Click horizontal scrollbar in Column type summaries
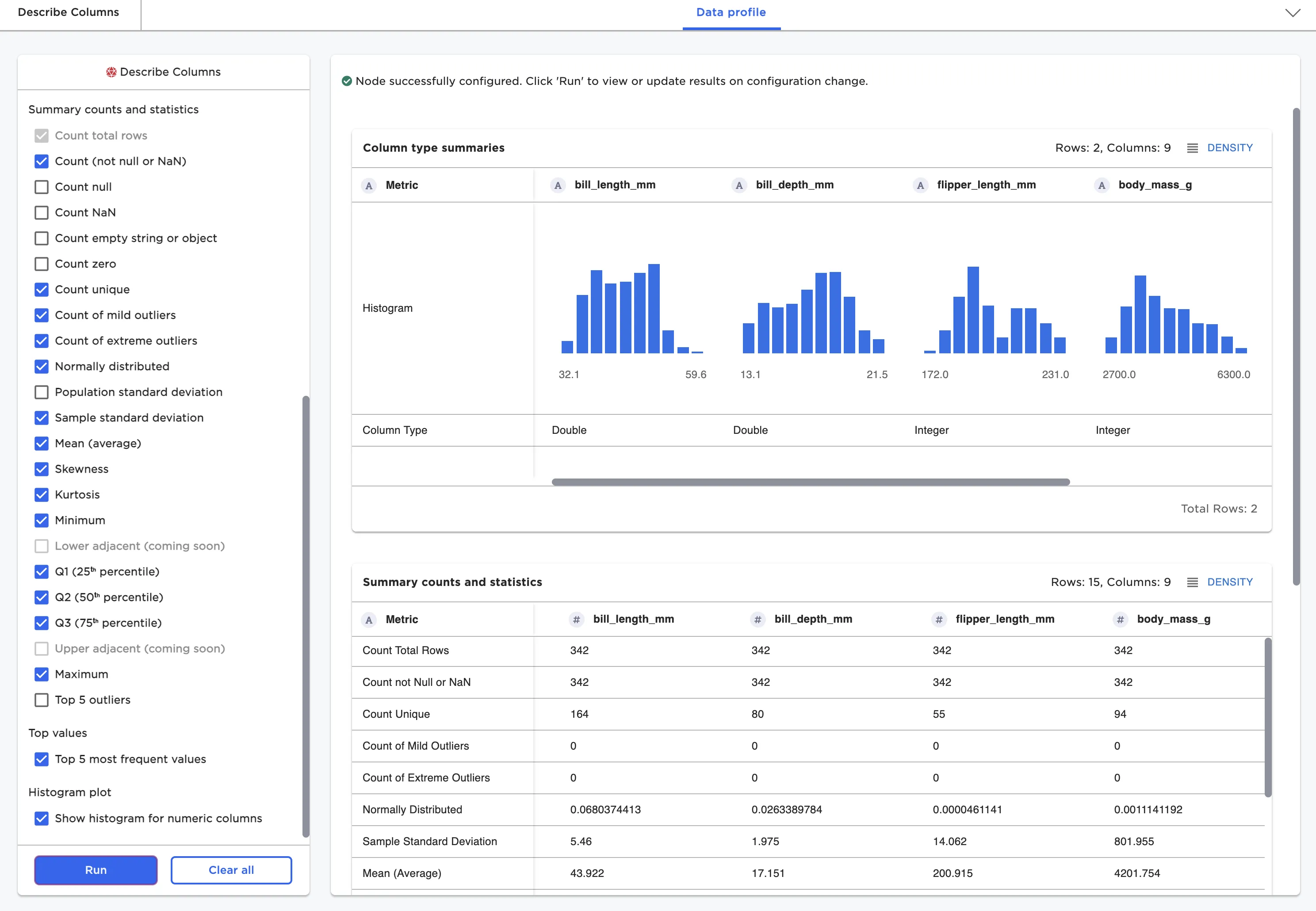This screenshot has width=1316, height=911. (x=811, y=482)
